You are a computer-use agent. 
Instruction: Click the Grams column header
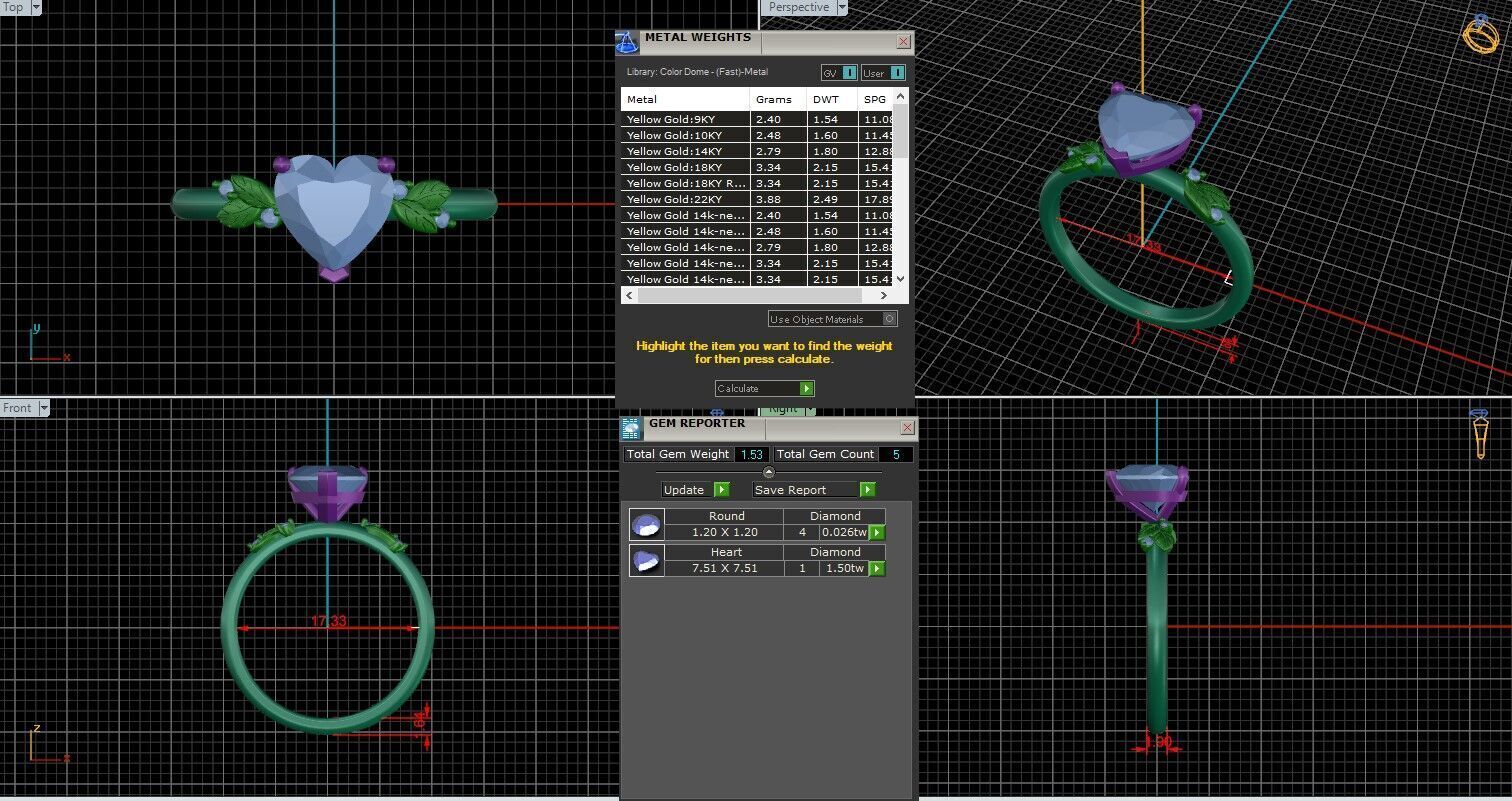coord(778,99)
